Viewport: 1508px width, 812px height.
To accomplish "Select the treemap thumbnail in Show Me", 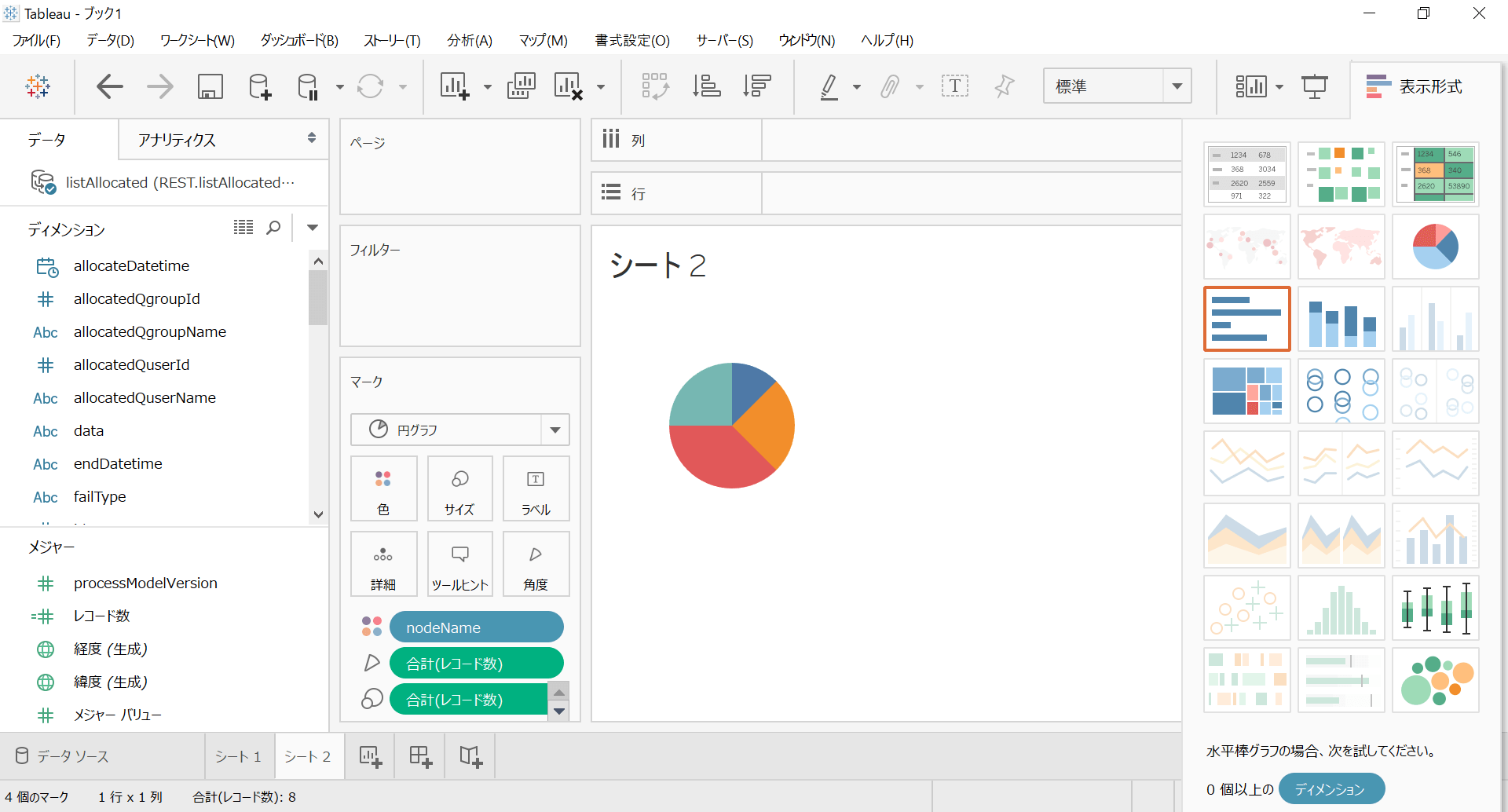I will (1246, 391).
